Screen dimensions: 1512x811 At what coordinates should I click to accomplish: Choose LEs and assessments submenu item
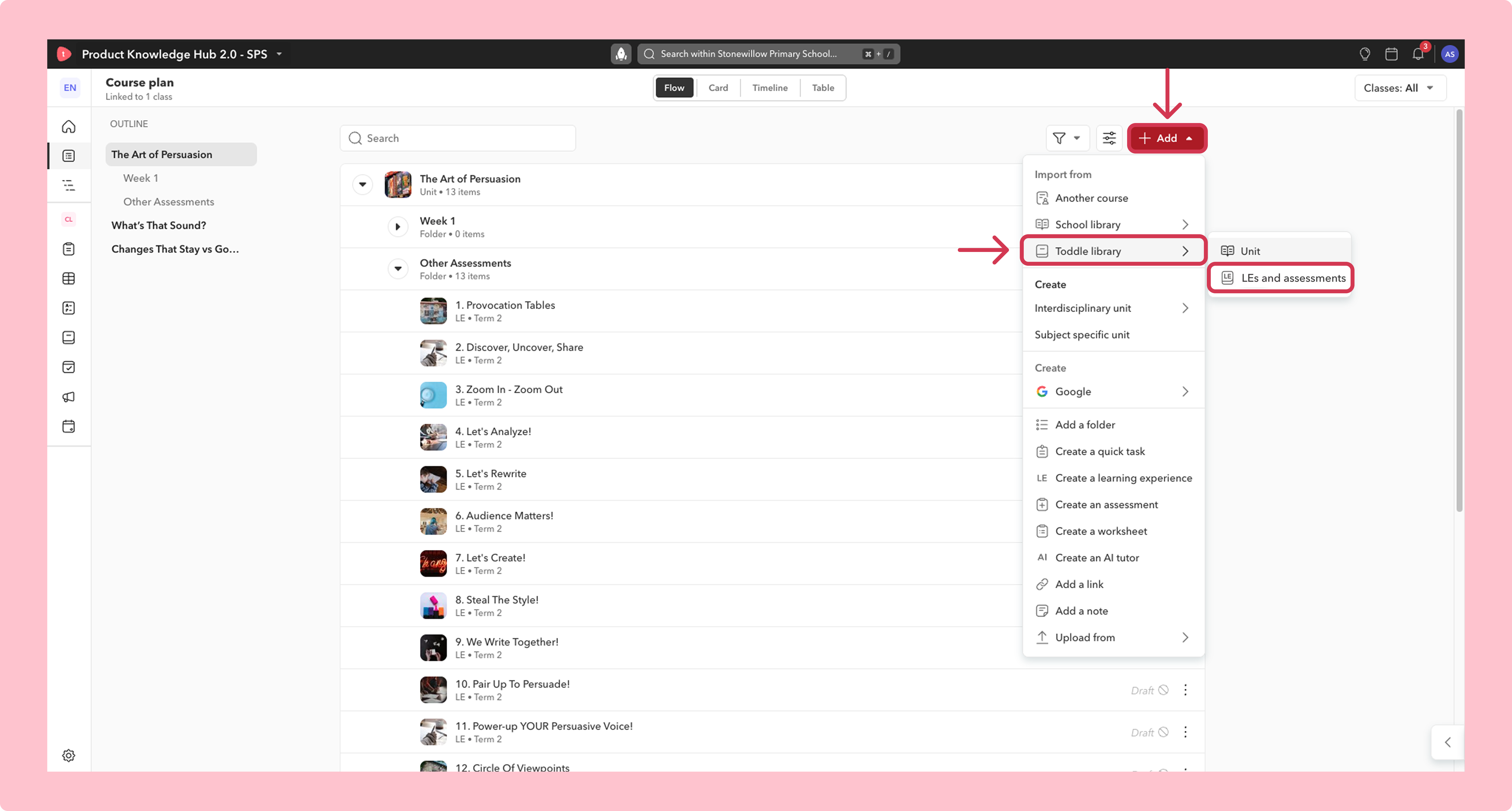[1280, 278]
